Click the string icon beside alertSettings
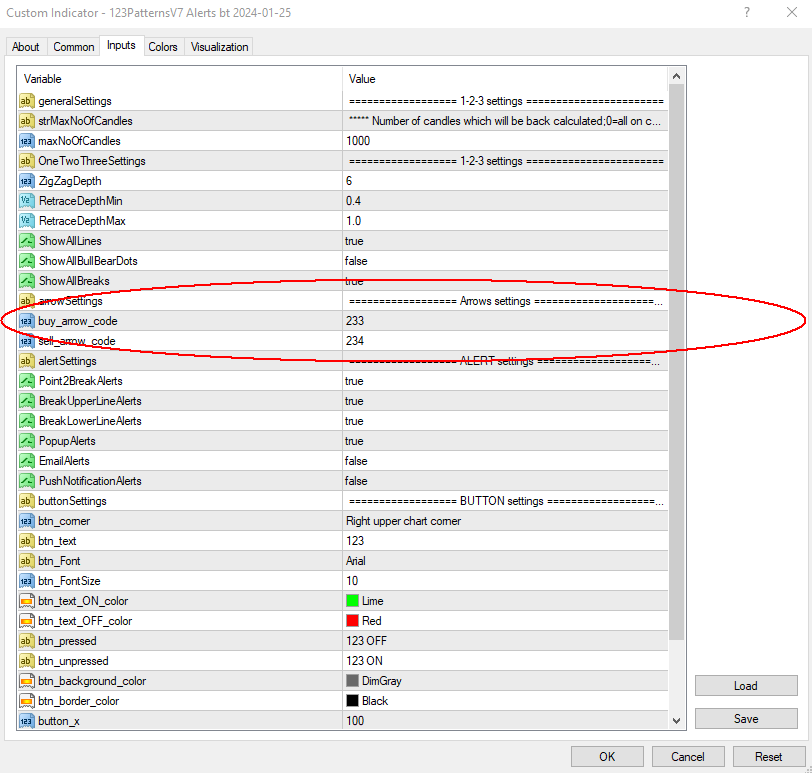The width and height of the screenshot is (812, 773). pos(26,361)
